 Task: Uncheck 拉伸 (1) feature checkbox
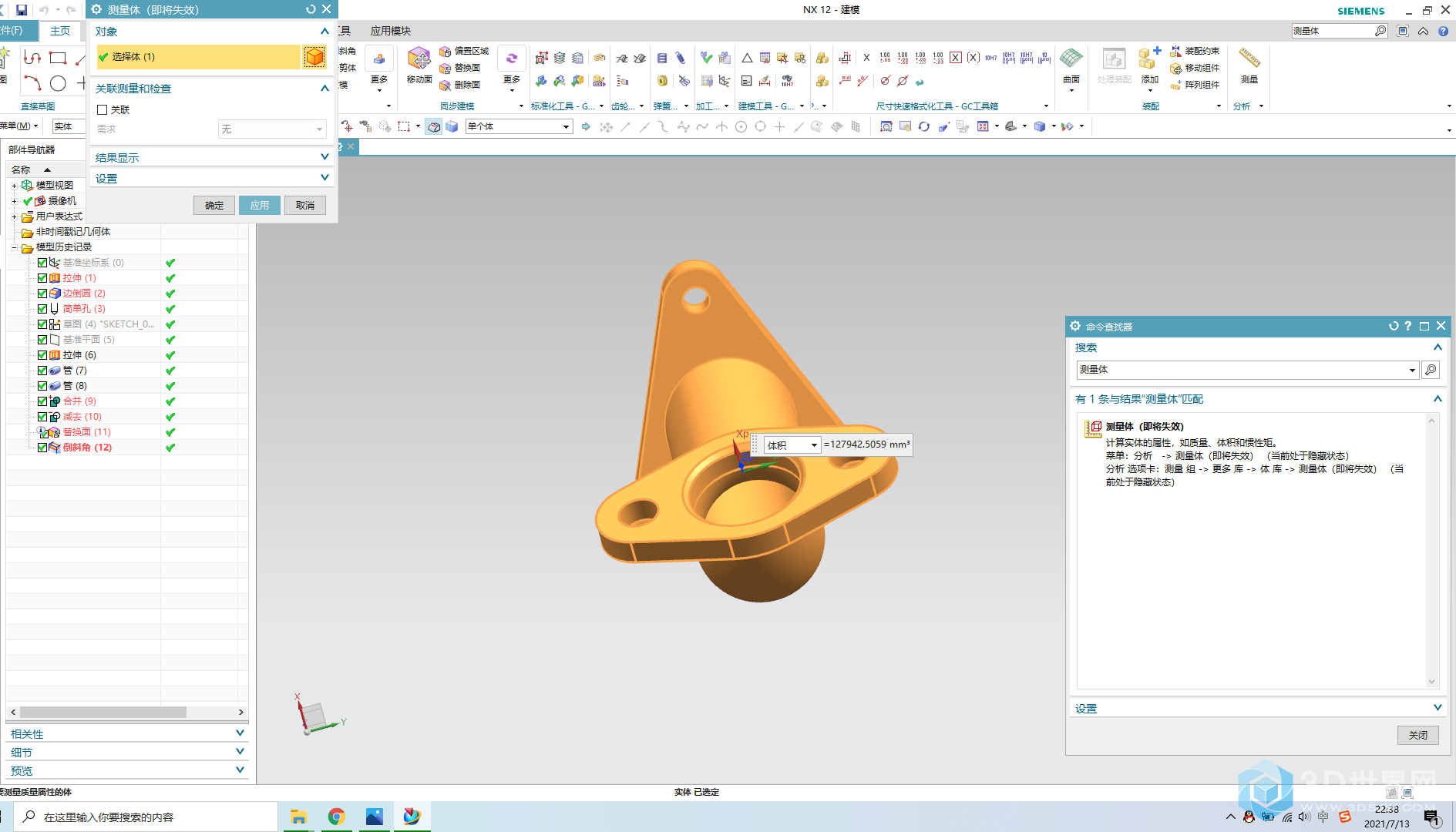pyautogui.click(x=42, y=278)
